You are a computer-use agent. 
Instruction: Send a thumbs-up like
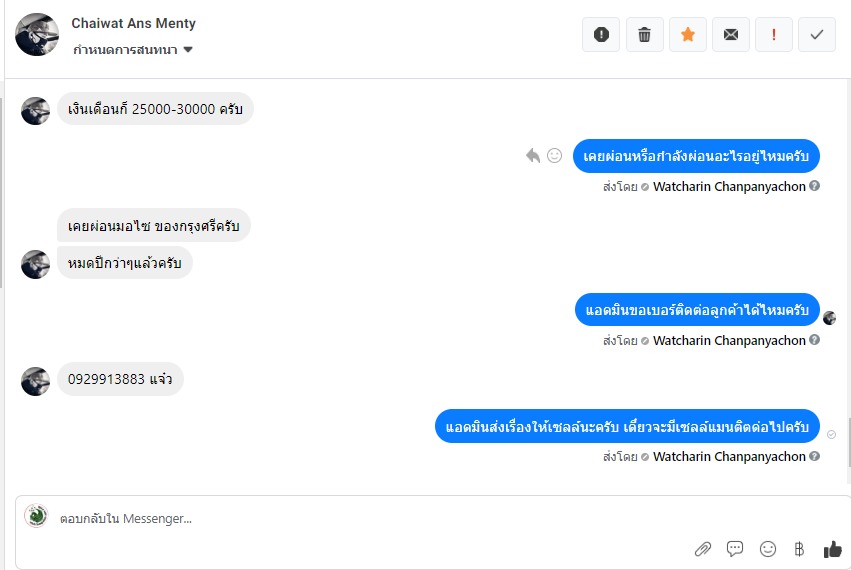click(x=833, y=549)
